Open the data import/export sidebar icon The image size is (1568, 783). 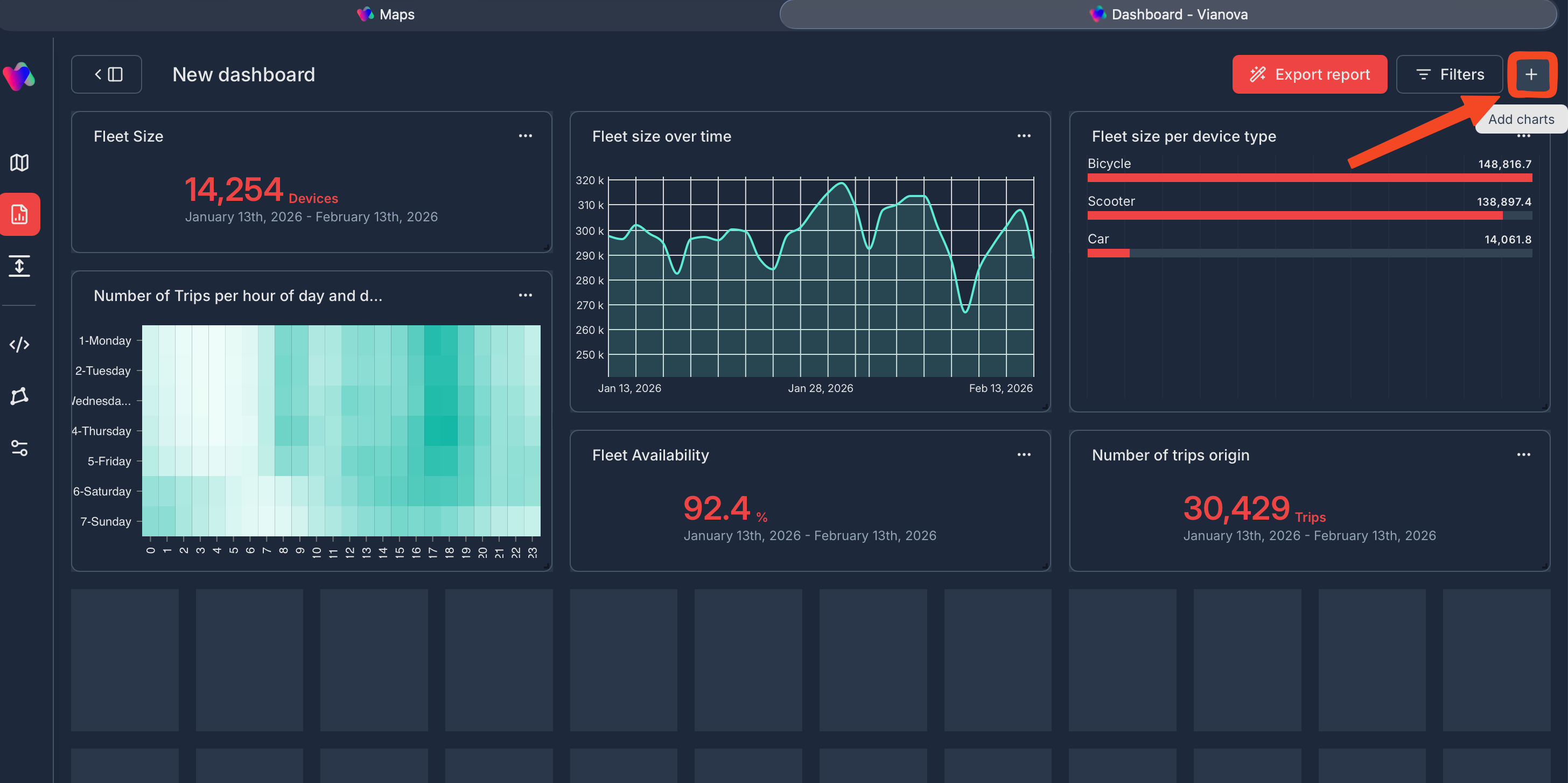click(x=19, y=266)
